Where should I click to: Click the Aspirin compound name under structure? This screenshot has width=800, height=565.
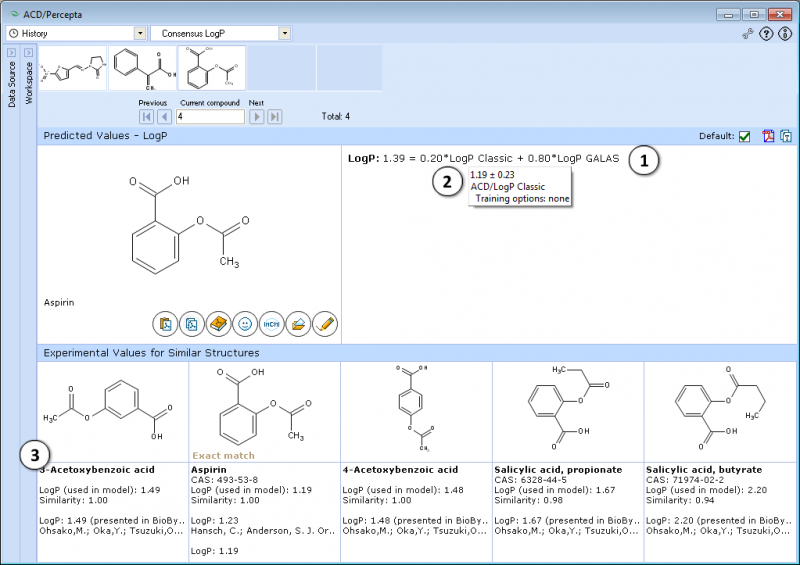coord(59,303)
